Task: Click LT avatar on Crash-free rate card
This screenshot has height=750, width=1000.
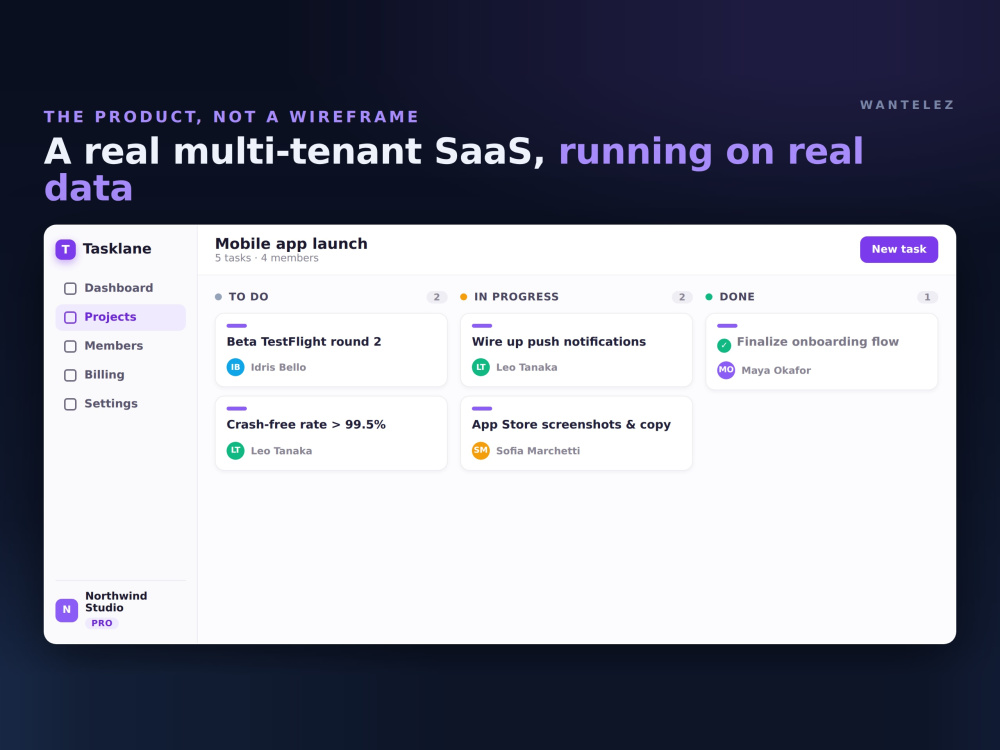Action: coord(235,450)
